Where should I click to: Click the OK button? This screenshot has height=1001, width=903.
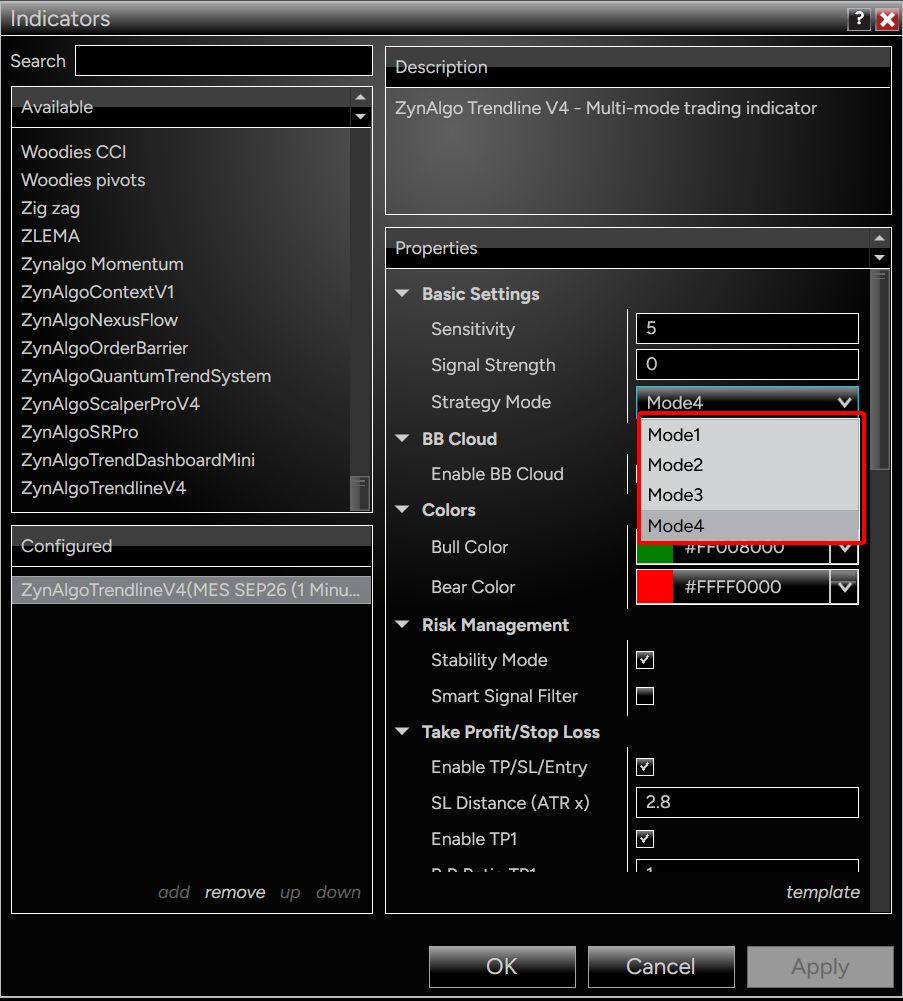click(502, 967)
